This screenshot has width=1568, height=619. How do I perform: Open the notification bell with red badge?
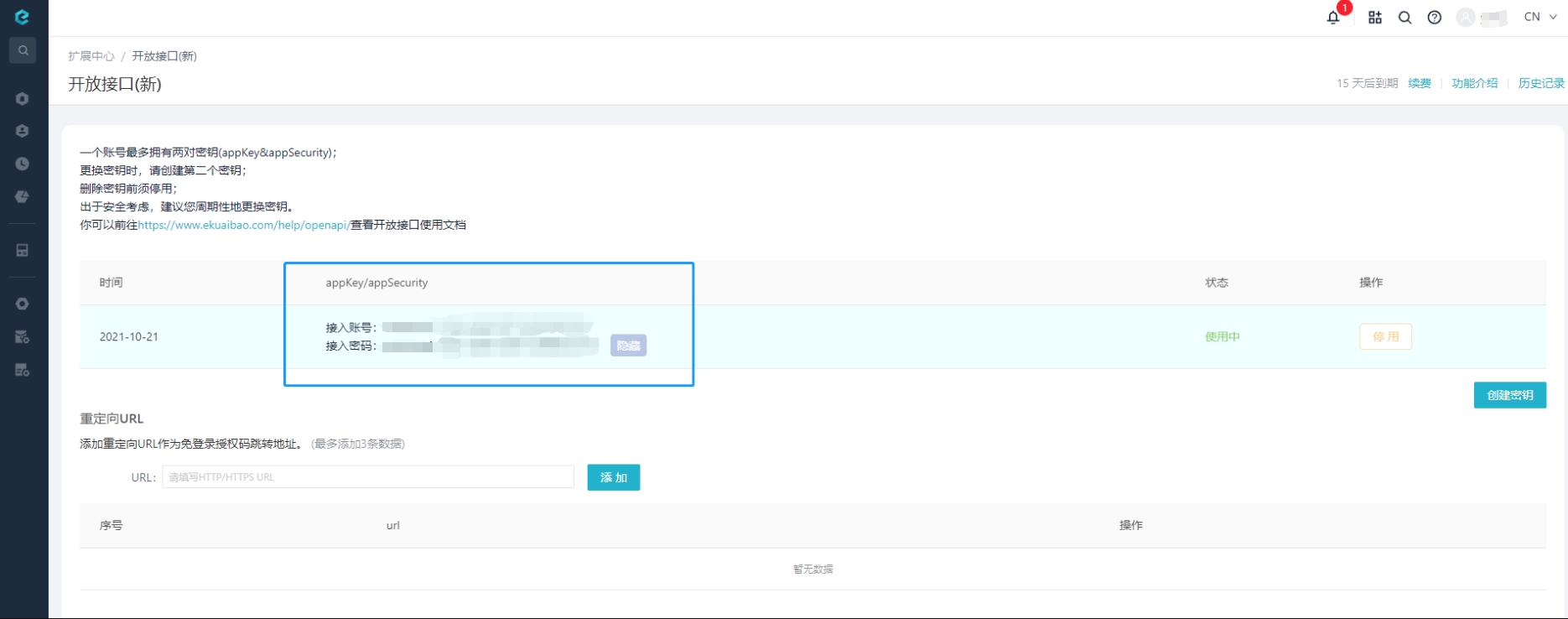(x=1333, y=18)
